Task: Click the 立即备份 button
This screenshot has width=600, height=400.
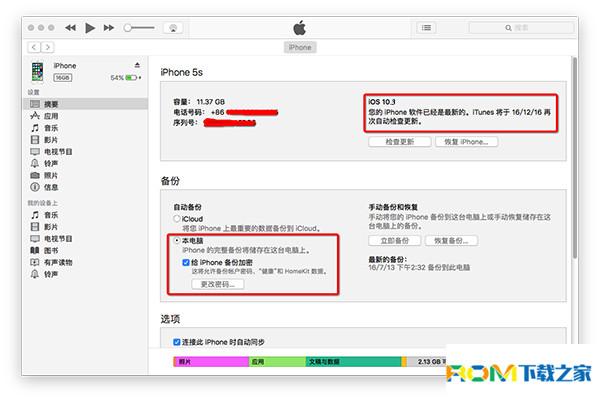Action: pos(395,240)
